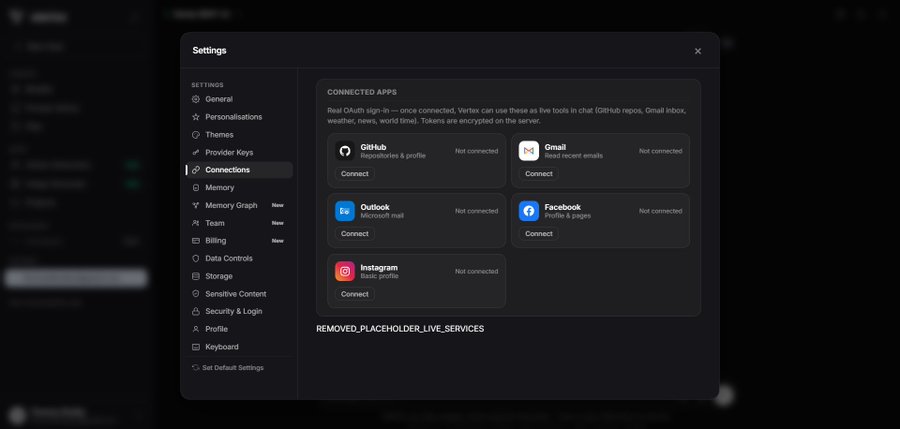Image resolution: width=900 pixels, height=429 pixels.
Task: Click the 'Microsoft mail' subtitle
Action: (x=382, y=216)
